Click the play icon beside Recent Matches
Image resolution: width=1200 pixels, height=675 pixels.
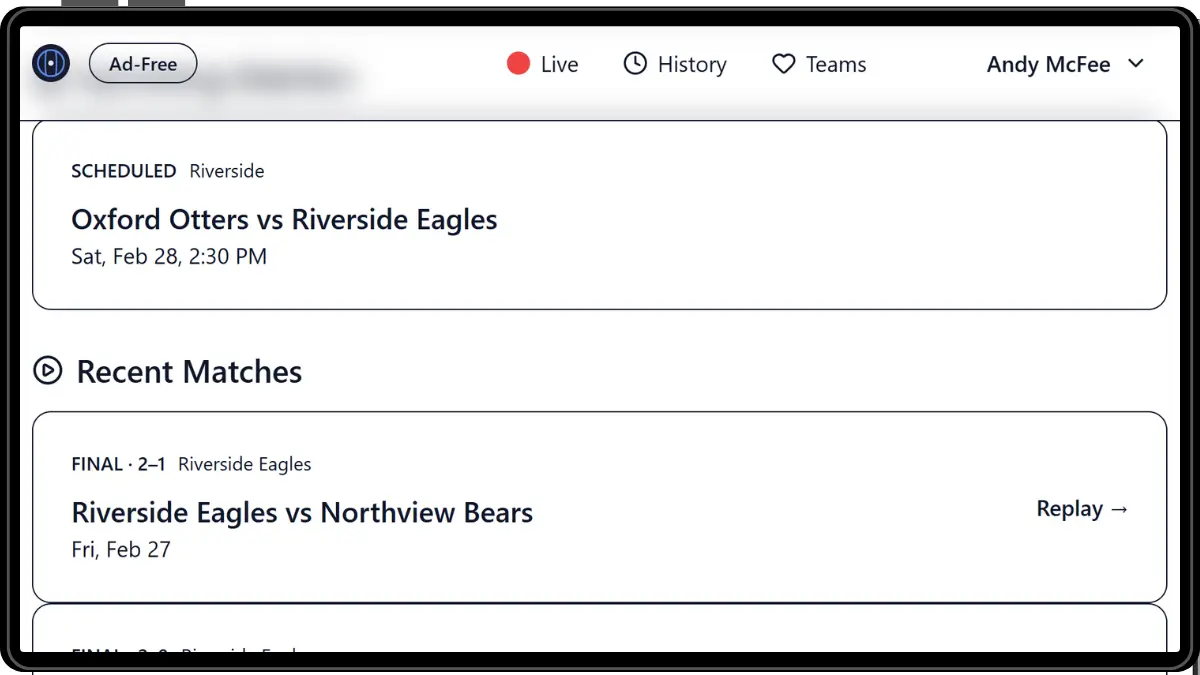click(47, 371)
